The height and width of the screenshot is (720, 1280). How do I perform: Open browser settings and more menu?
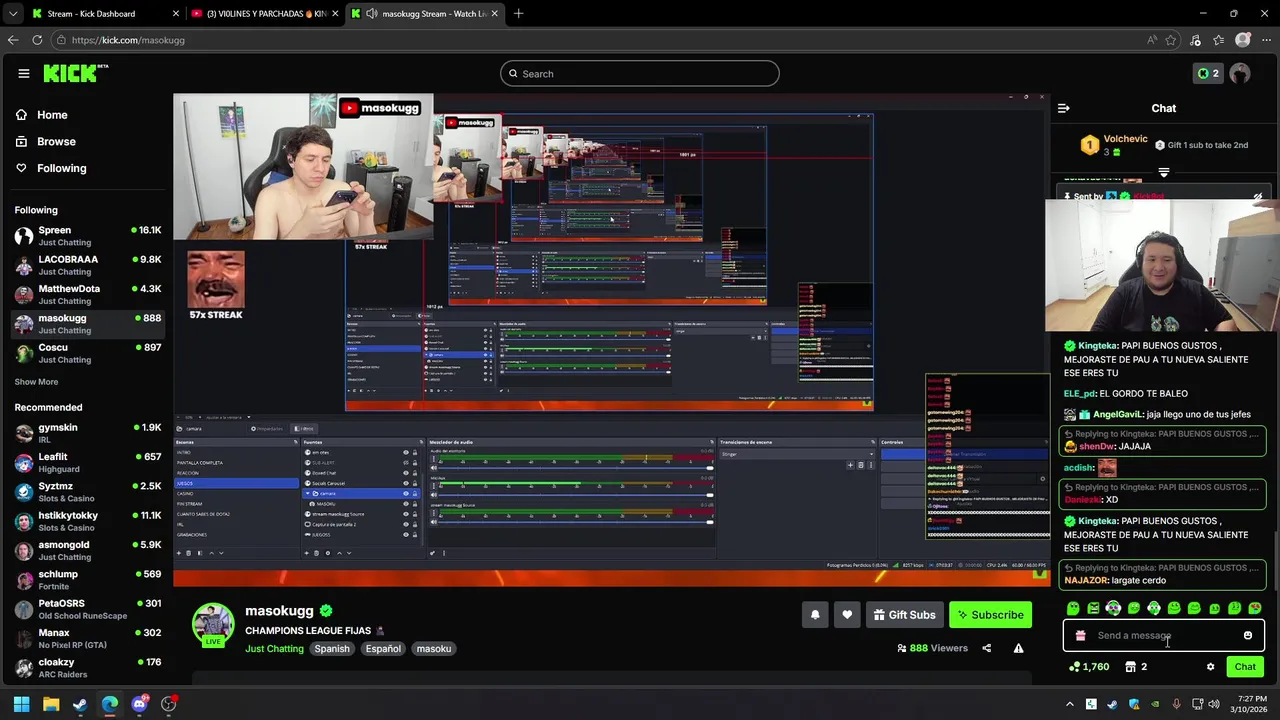click(x=1266, y=40)
